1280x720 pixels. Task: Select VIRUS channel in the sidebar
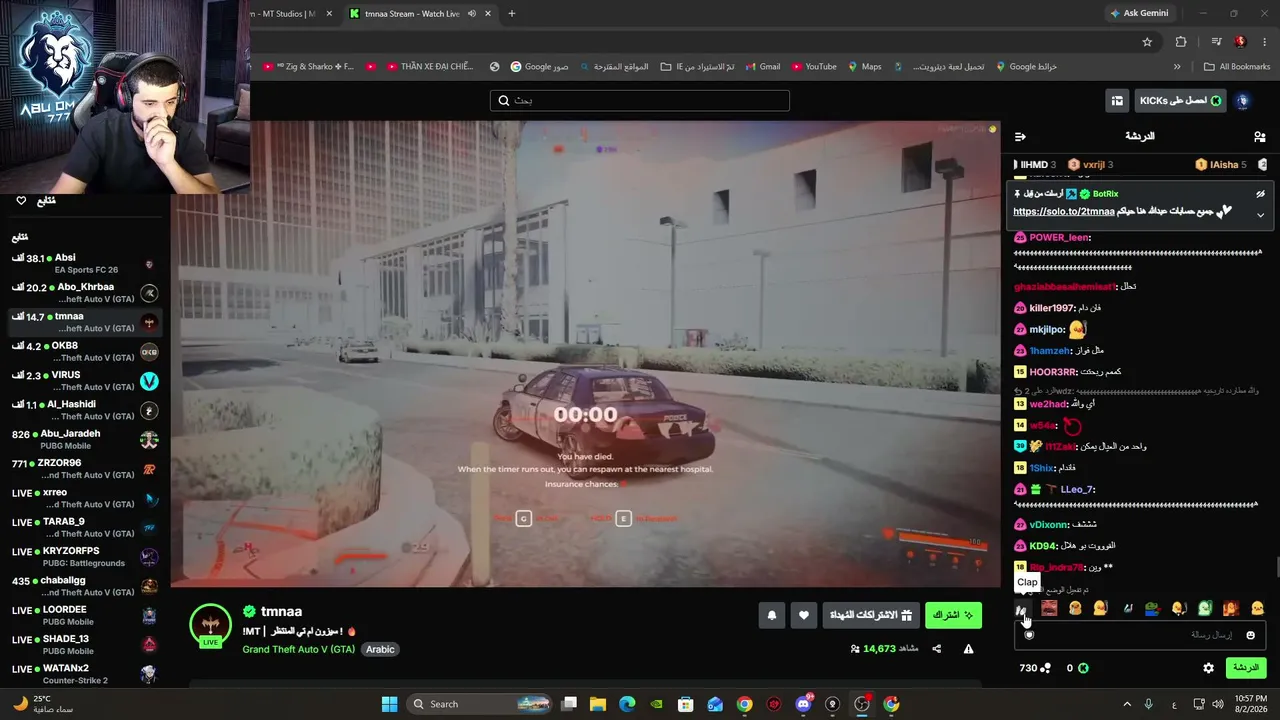tap(84, 381)
